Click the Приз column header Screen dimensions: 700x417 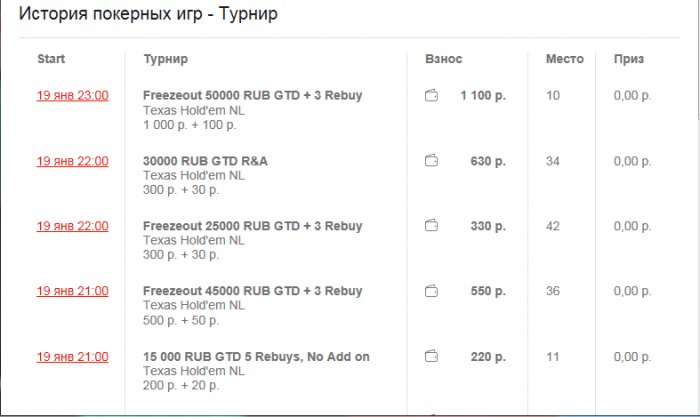629,59
